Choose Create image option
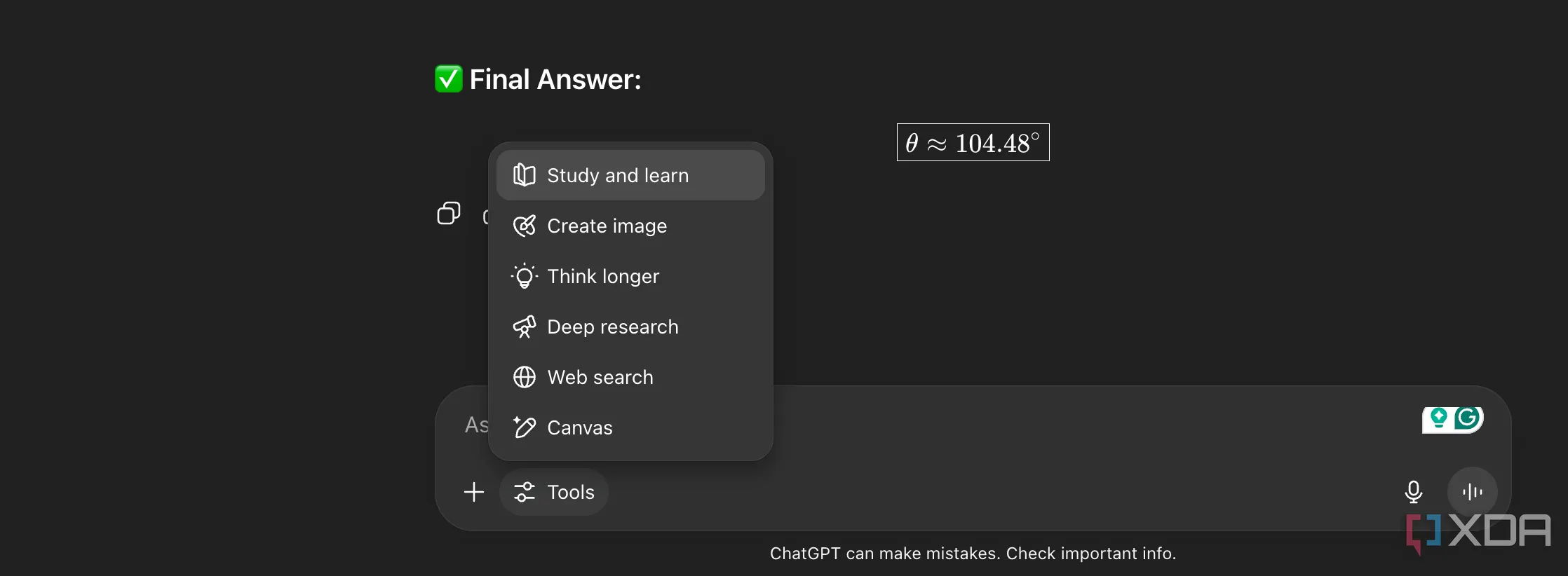Screen dimensions: 1568x576 630,226
